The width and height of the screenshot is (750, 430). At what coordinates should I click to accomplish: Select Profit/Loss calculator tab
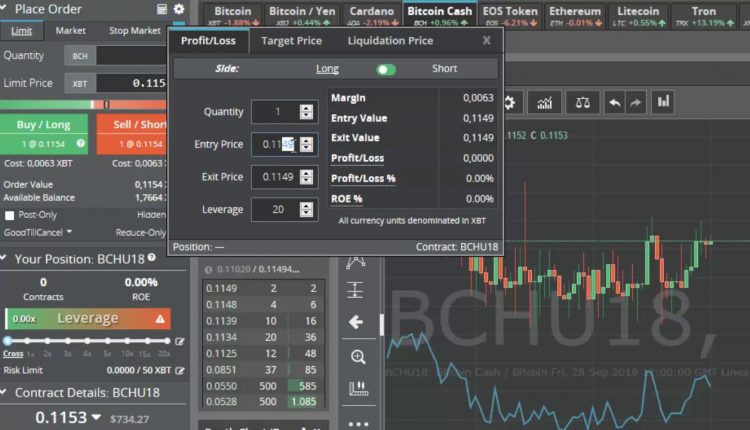point(208,41)
